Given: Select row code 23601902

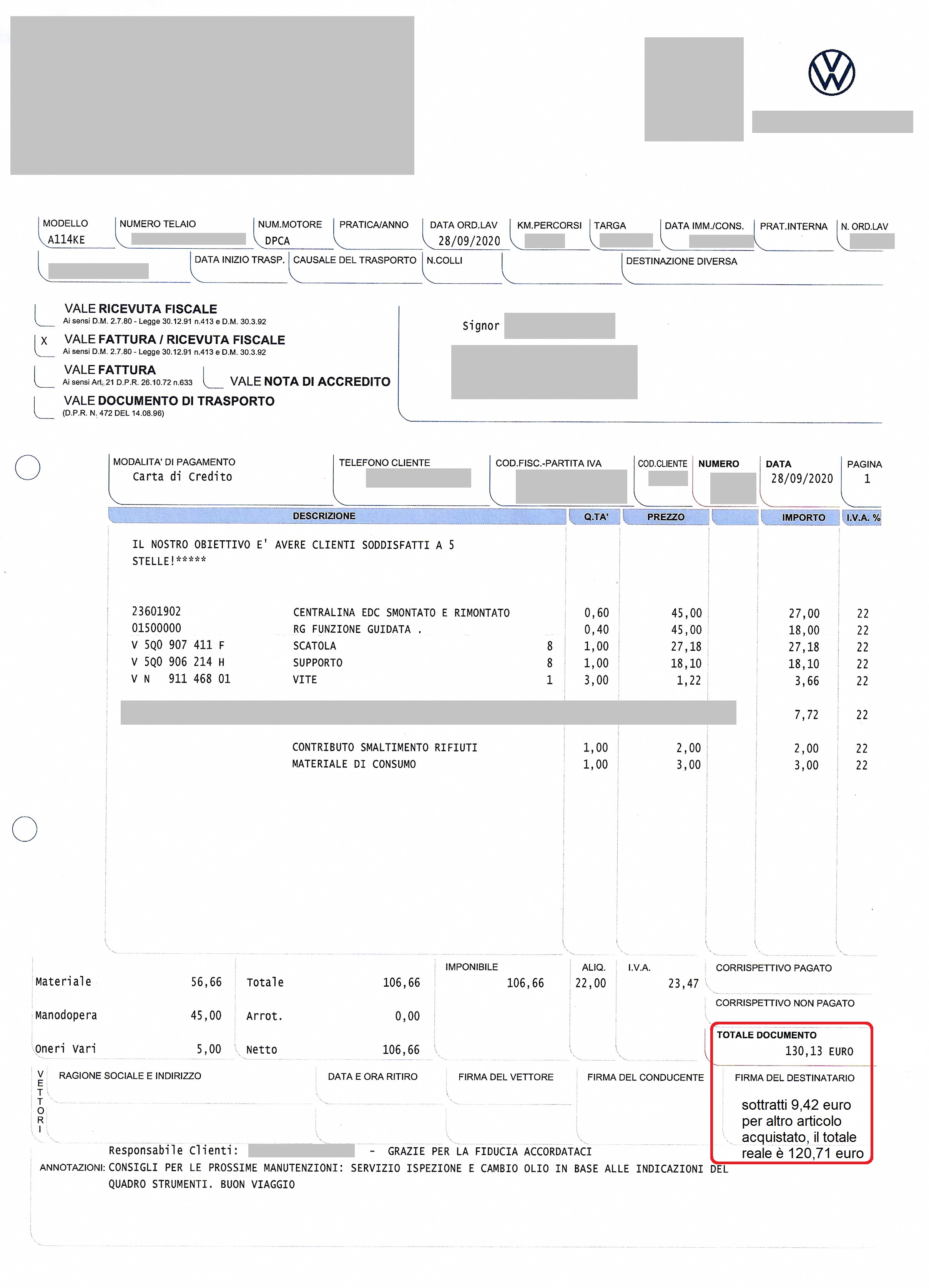Looking at the screenshot, I should tap(156, 611).
